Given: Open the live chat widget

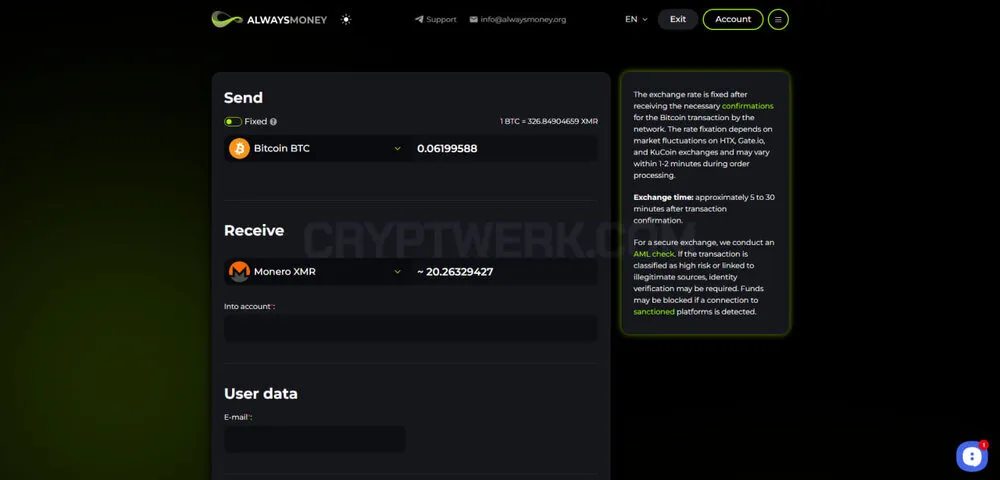Looking at the screenshot, I should tap(971, 456).
